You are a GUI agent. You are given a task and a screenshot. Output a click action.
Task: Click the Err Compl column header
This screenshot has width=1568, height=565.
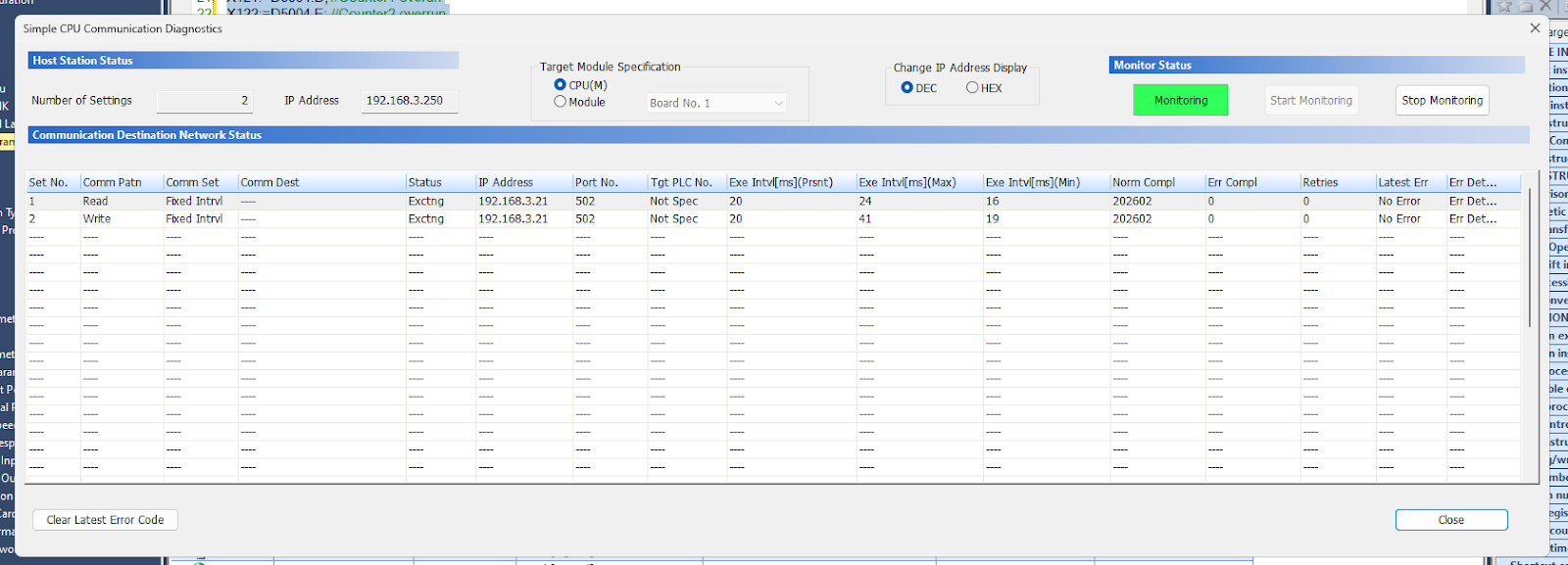1252,182
